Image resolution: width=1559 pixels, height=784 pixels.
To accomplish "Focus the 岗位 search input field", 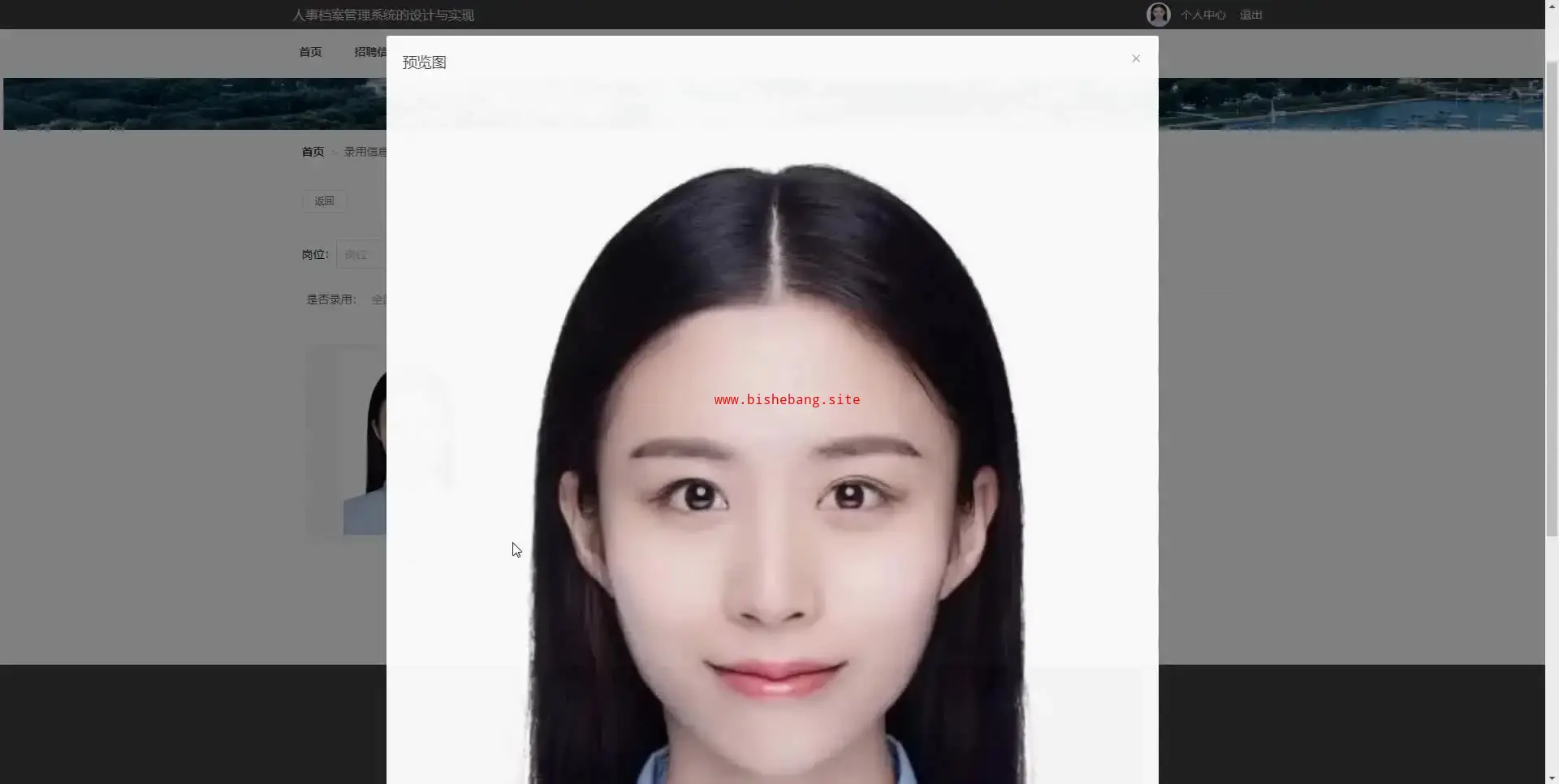I will 361,254.
